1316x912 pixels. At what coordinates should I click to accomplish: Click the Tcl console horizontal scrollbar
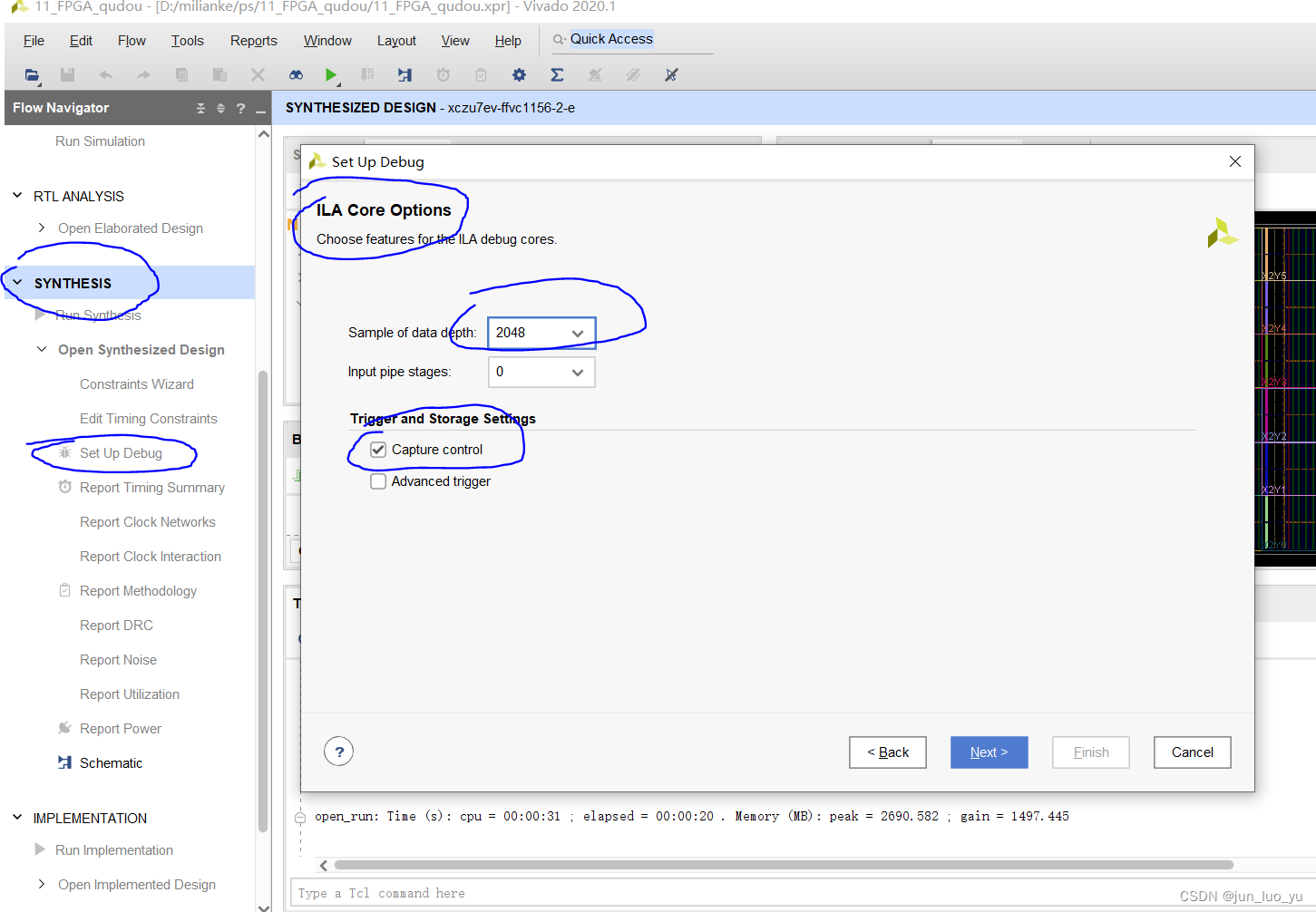click(784, 865)
